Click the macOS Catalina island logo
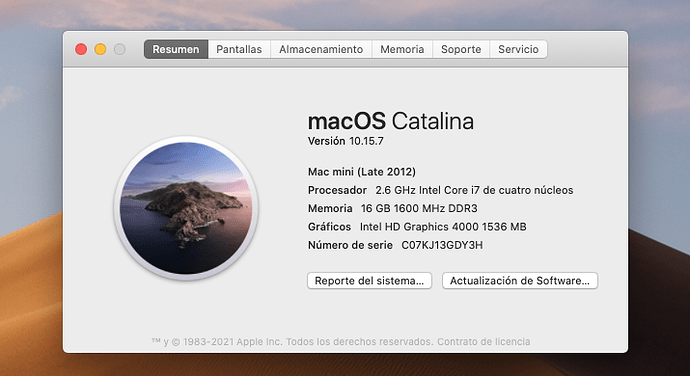The width and height of the screenshot is (690, 376). pos(186,208)
